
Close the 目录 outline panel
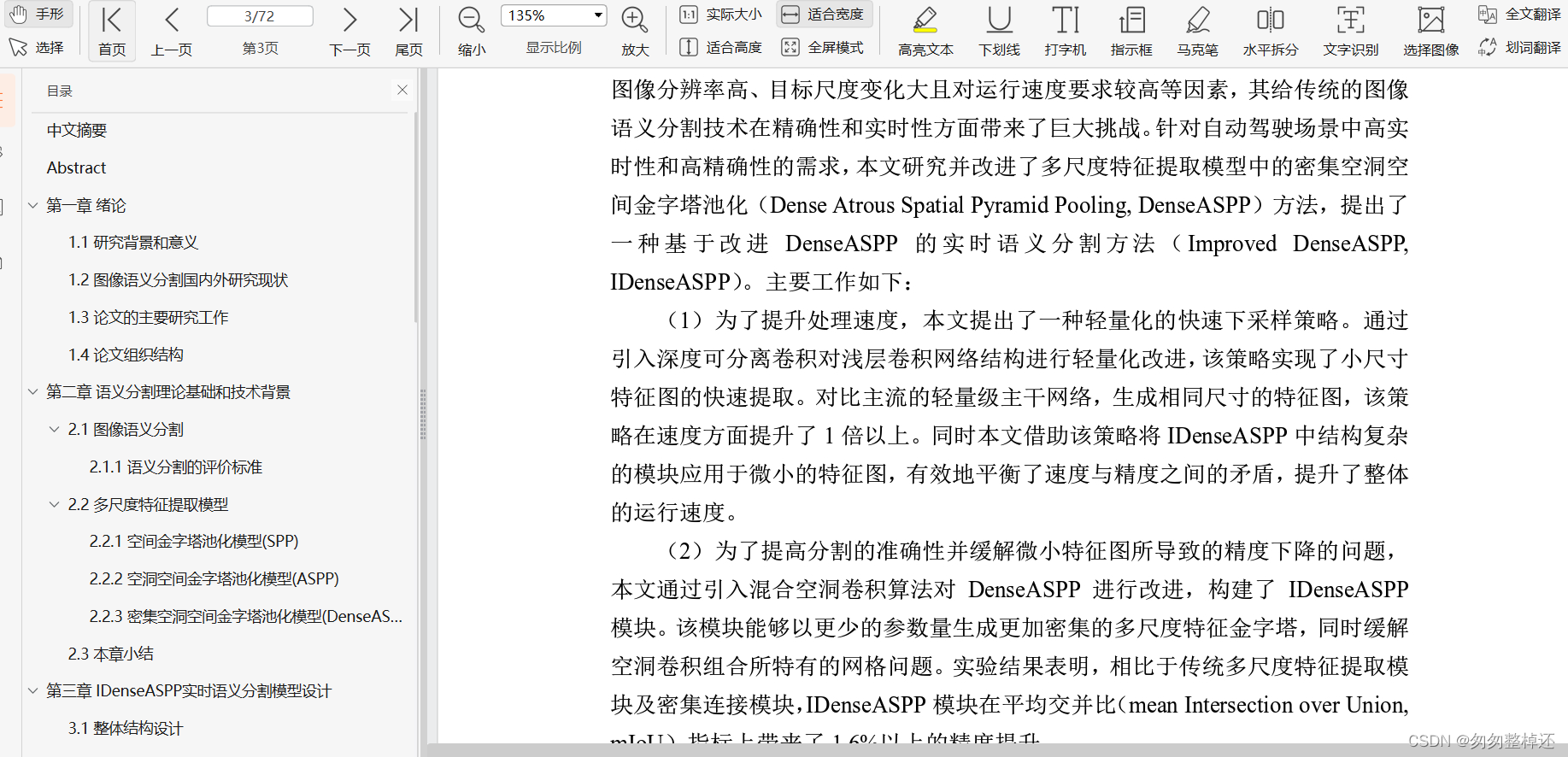click(402, 90)
